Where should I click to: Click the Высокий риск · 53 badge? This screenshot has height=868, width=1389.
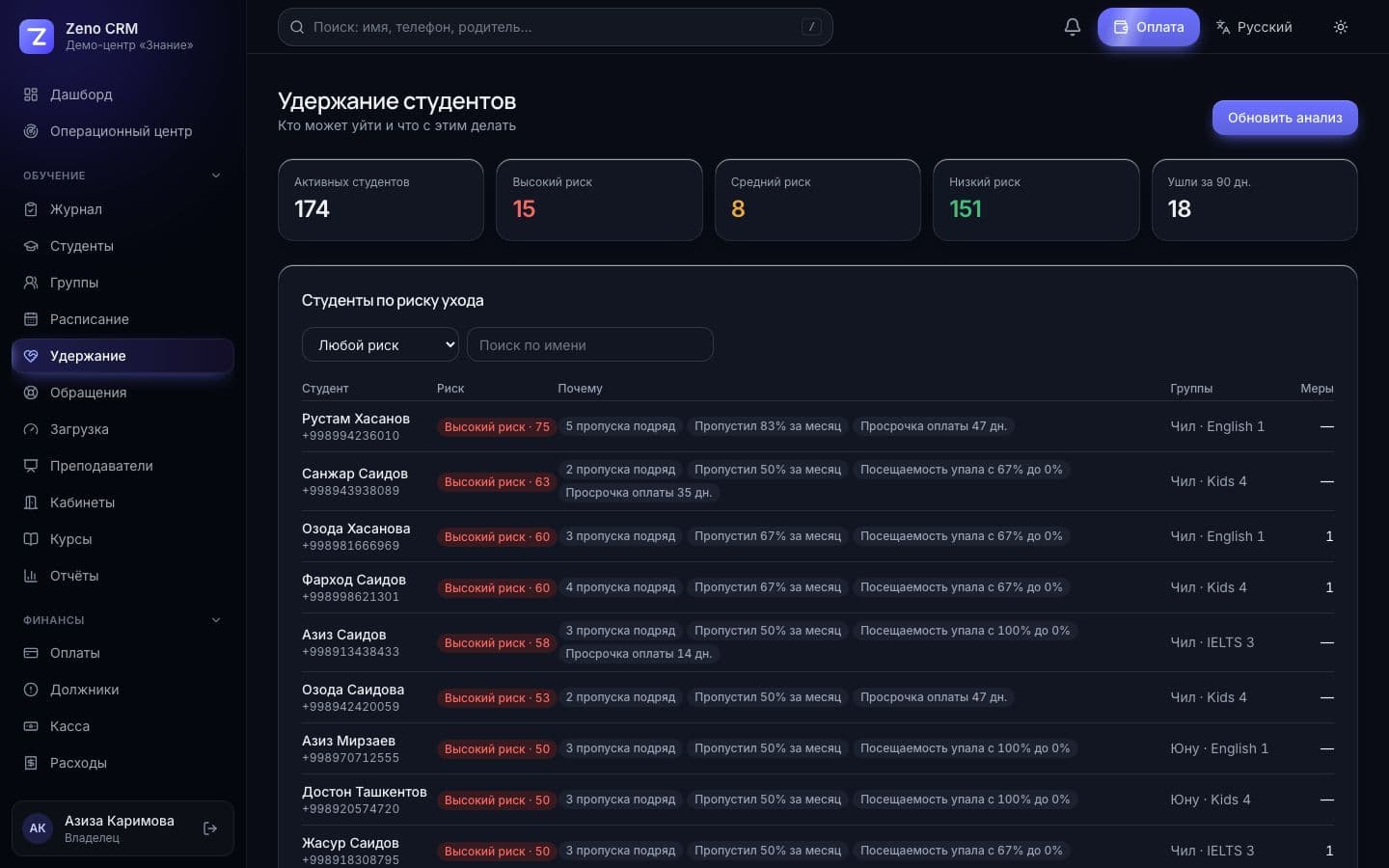tap(497, 698)
